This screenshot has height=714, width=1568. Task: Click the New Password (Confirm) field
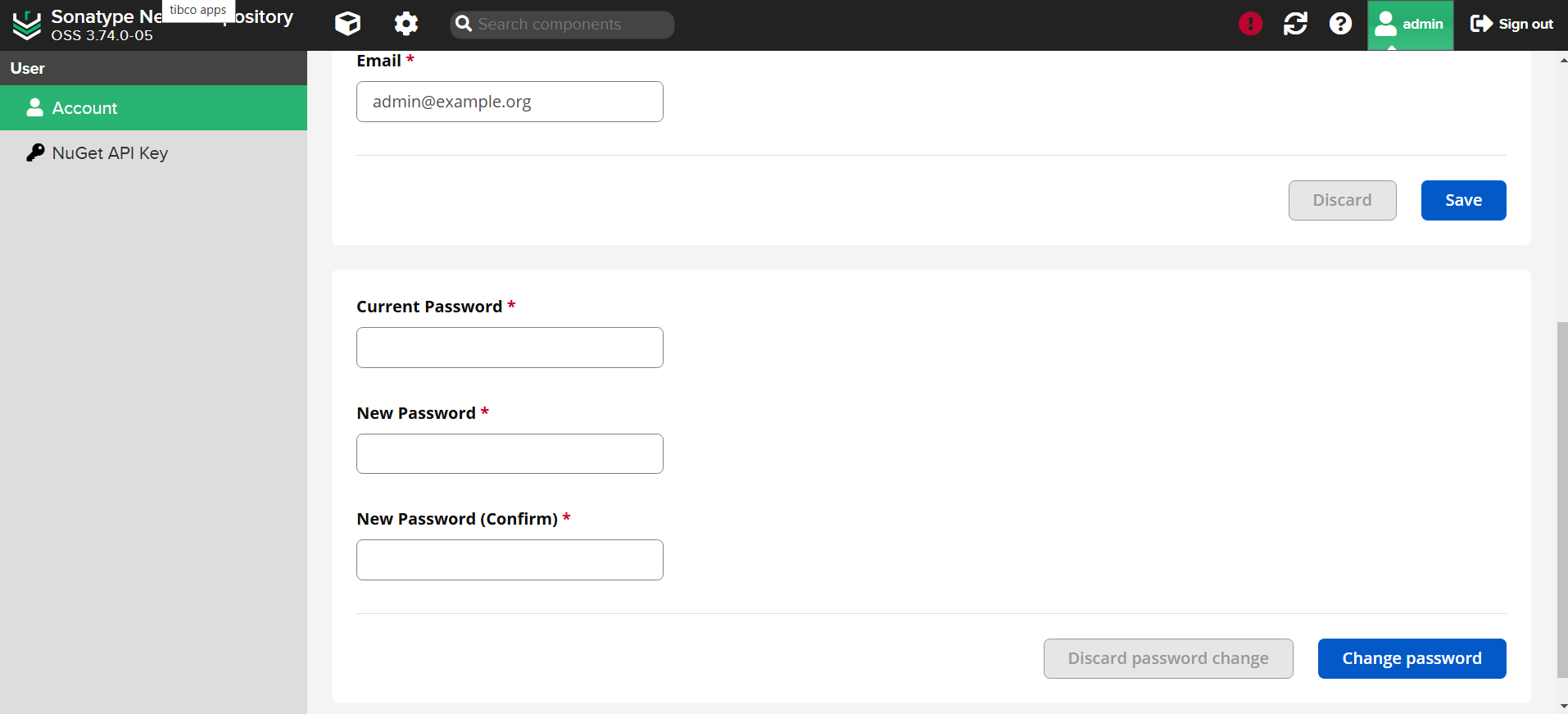pyautogui.click(x=510, y=560)
